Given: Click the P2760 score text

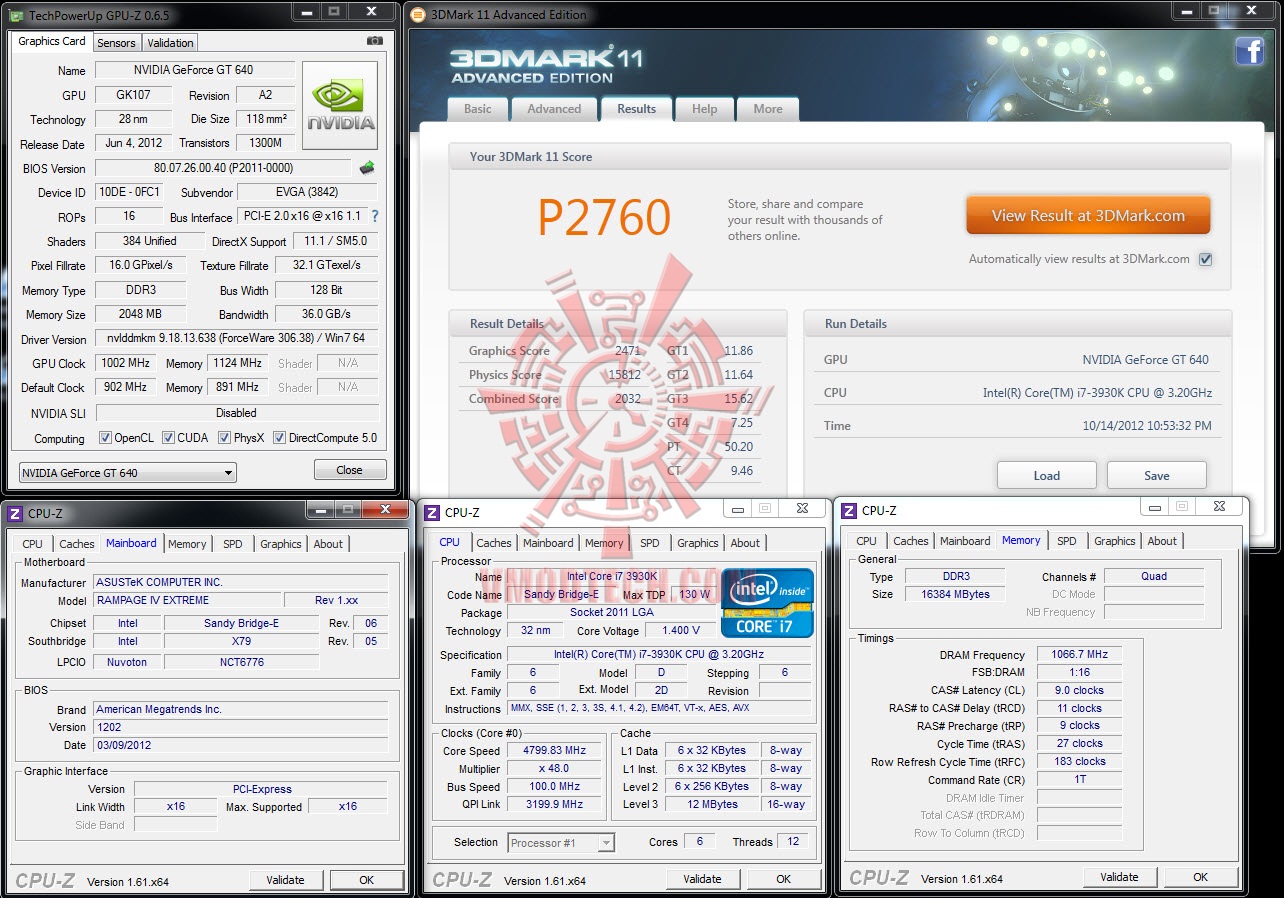Looking at the screenshot, I should click(604, 217).
